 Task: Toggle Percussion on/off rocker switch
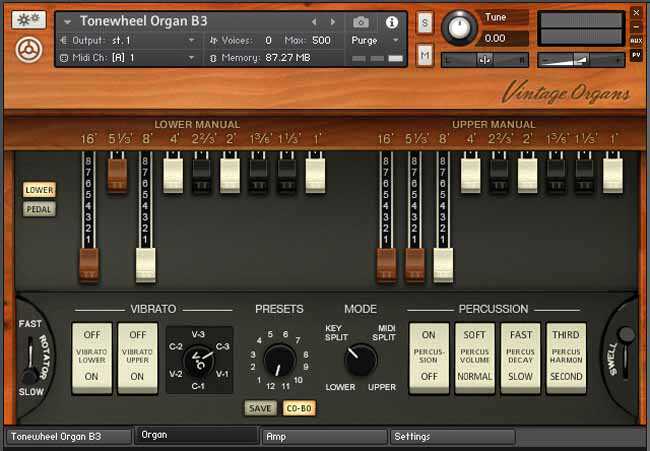429,358
